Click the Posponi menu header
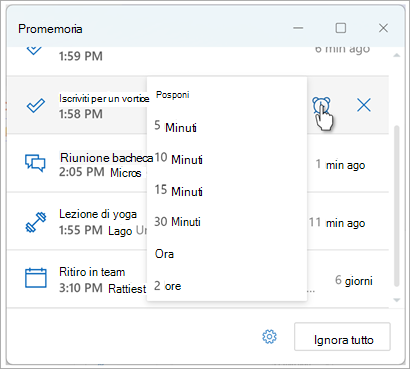 (173, 95)
